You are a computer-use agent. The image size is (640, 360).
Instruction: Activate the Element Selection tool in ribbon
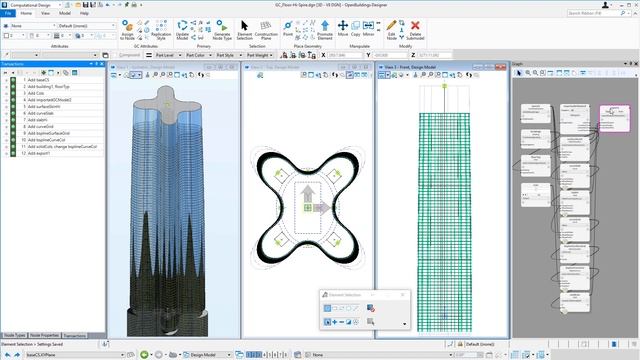coord(244,30)
